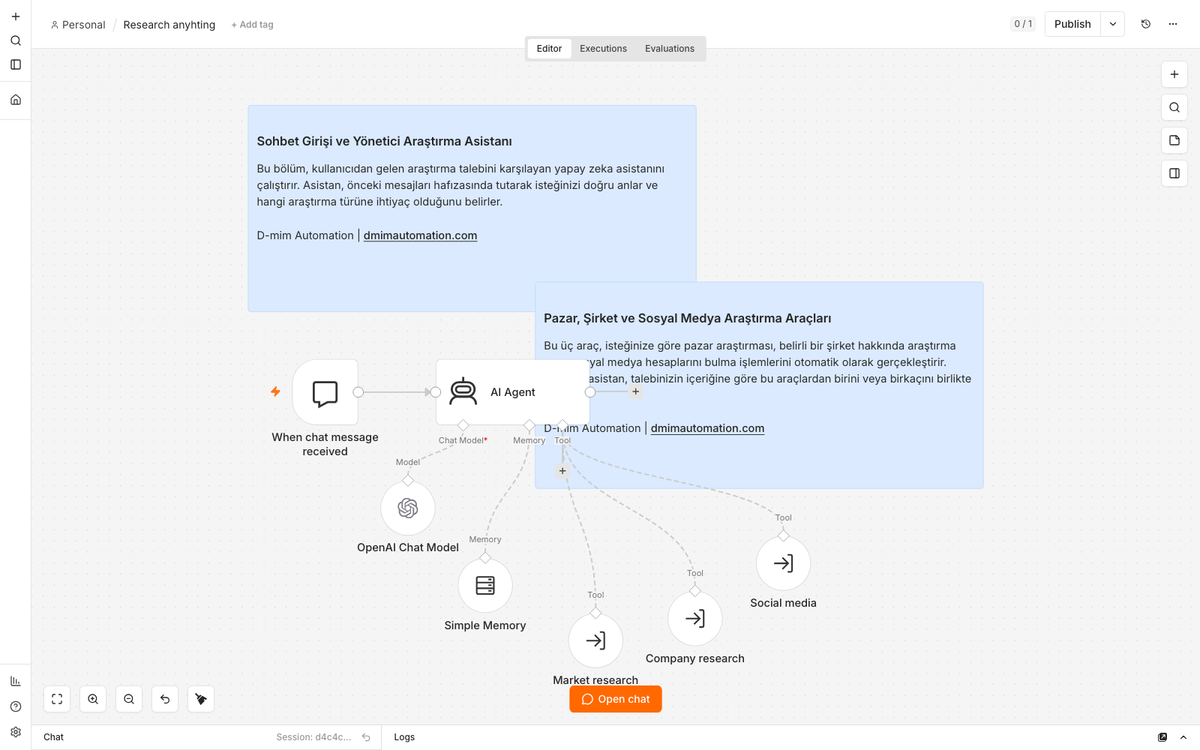
Task: Zoom out on the canvas
Action: (129, 699)
